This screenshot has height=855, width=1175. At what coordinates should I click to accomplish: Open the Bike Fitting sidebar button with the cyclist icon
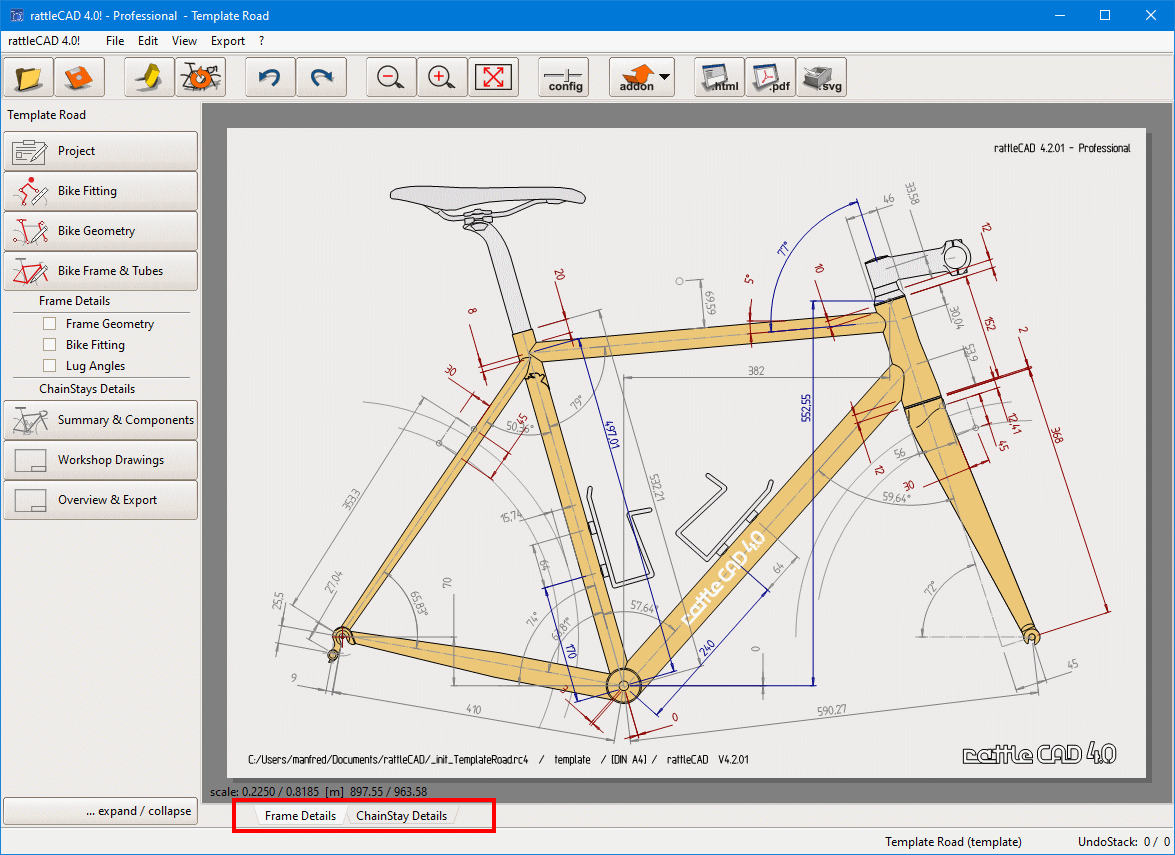point(100,191)
